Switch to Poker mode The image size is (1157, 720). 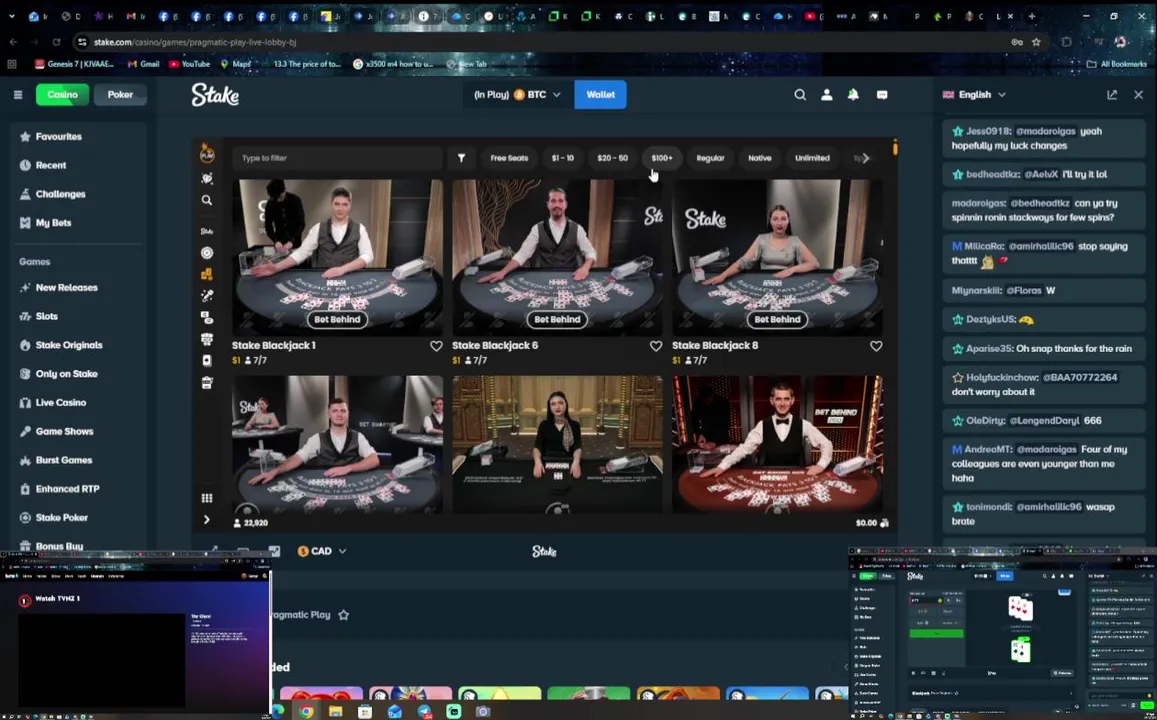(x=120, y=94)
